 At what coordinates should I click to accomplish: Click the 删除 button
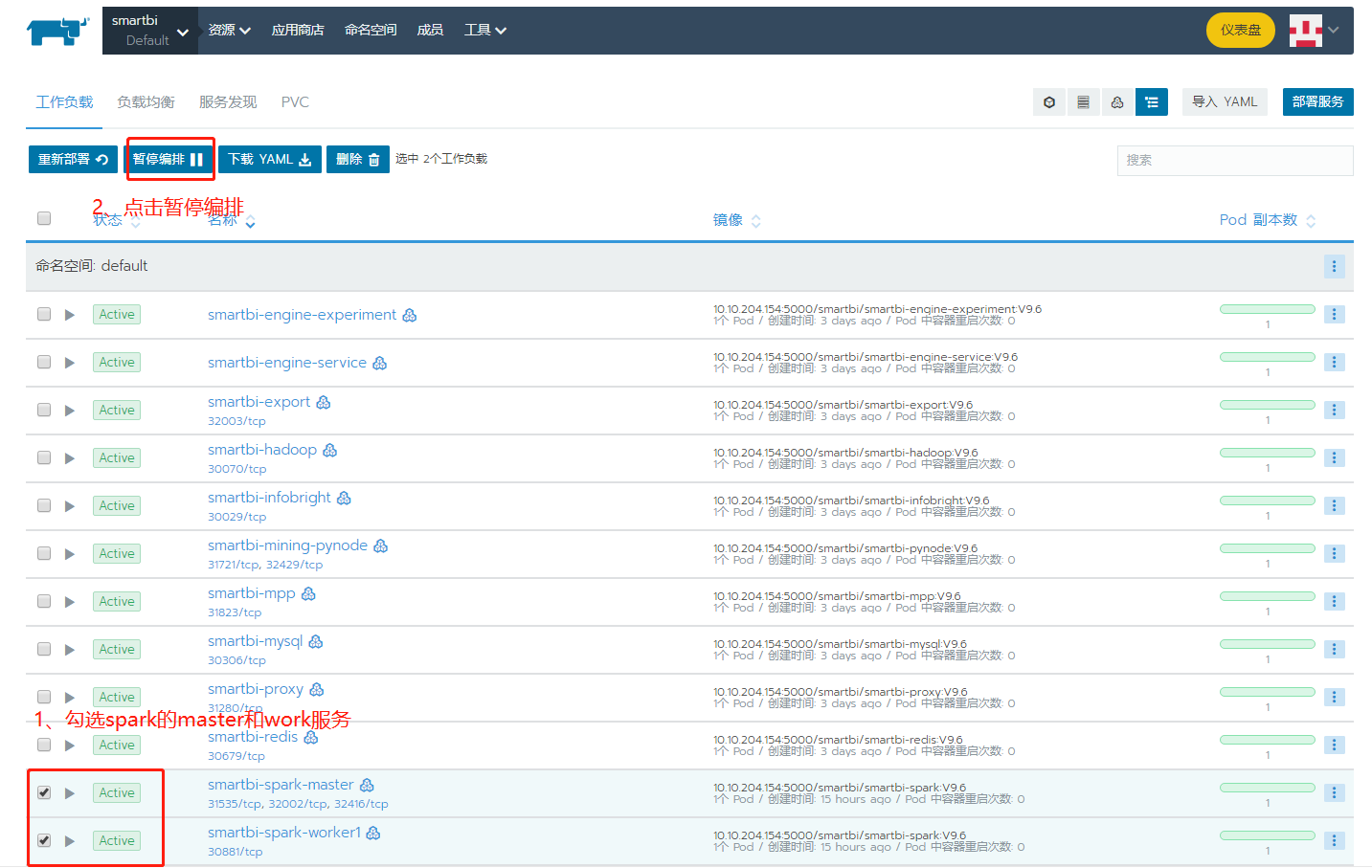[358, 159]
